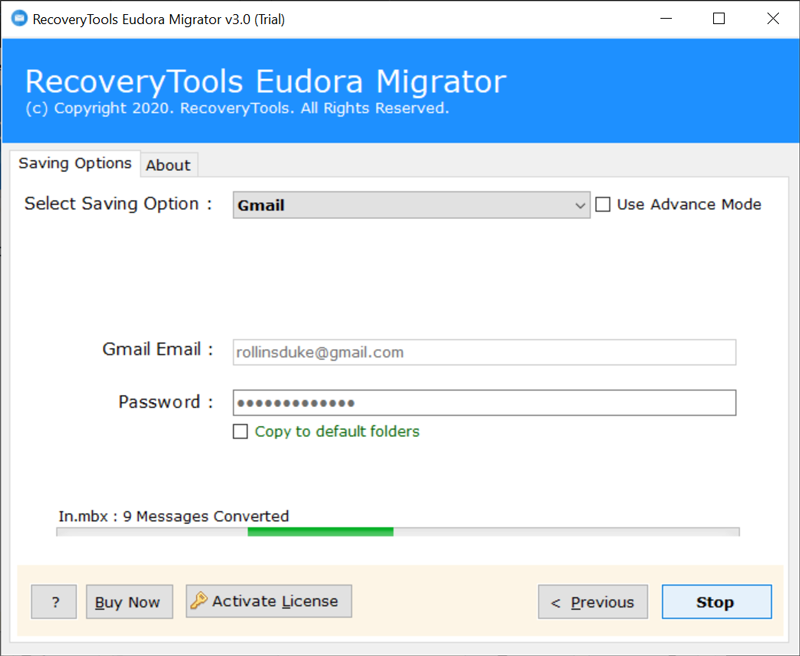Enable the Use Advance Mode checkbox
The height and width of the screenshot is (656, 800).
coord(603,205)
